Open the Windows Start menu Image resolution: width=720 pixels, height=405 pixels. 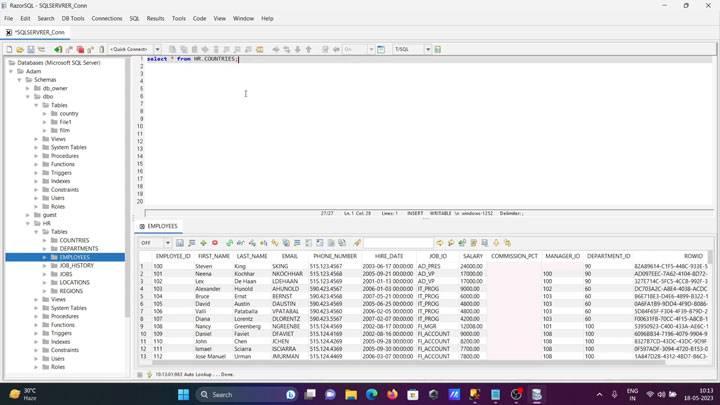click(183, 394)
